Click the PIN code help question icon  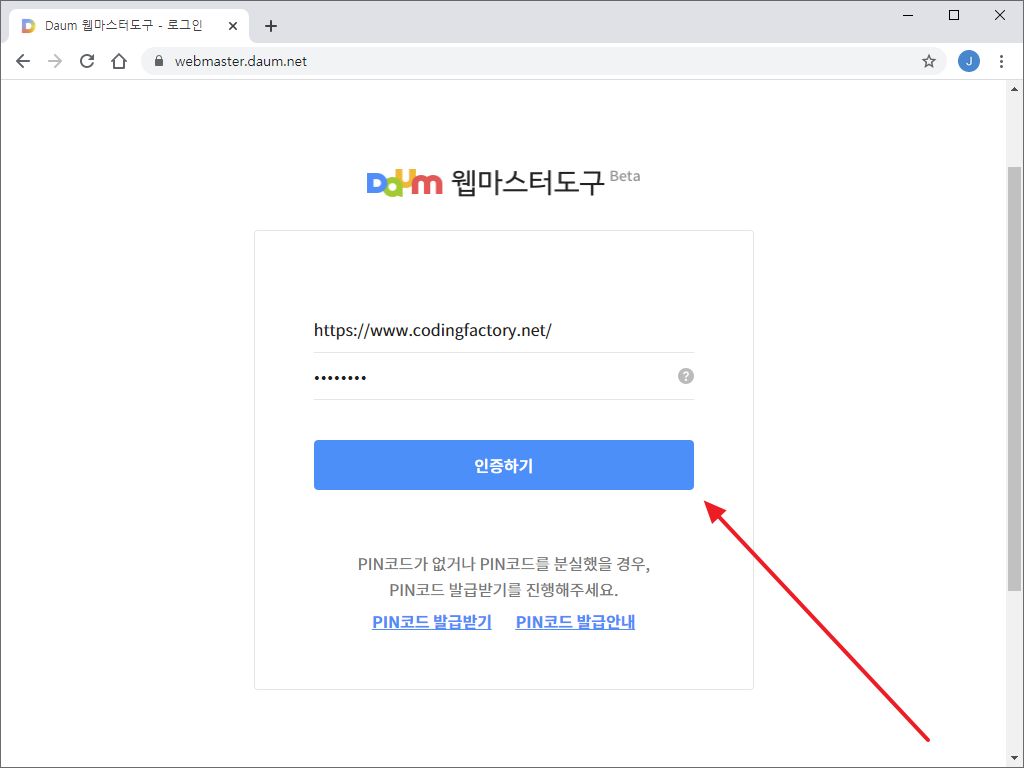pos(685,376)
